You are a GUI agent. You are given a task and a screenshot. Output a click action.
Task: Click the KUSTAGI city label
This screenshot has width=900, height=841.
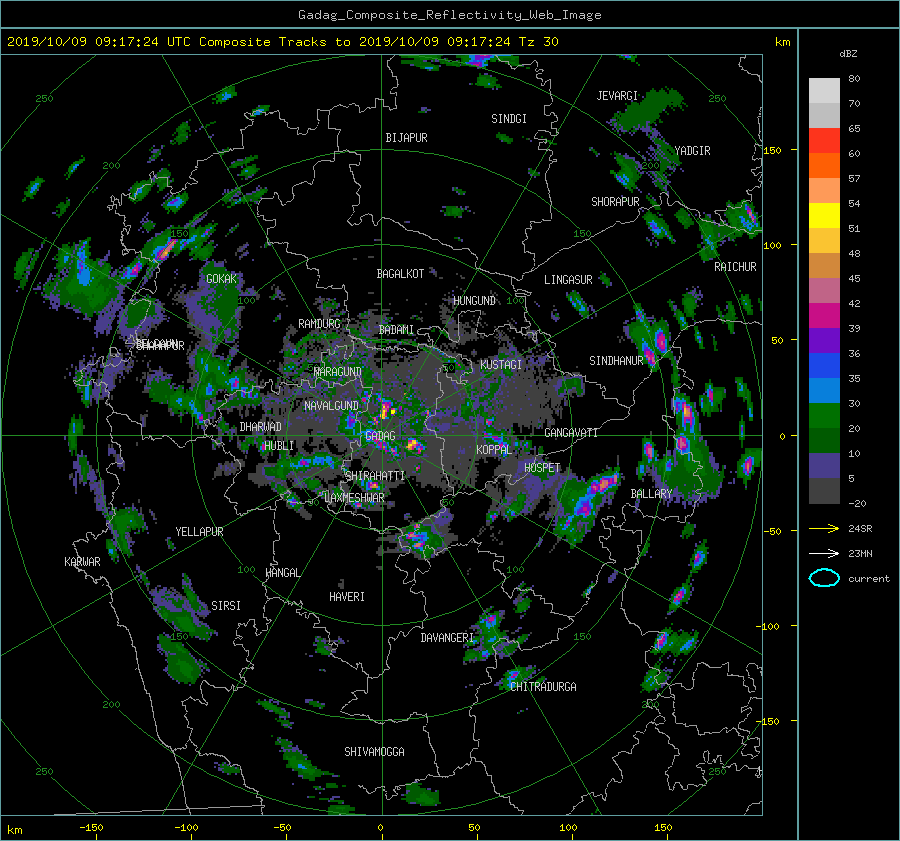501,365
